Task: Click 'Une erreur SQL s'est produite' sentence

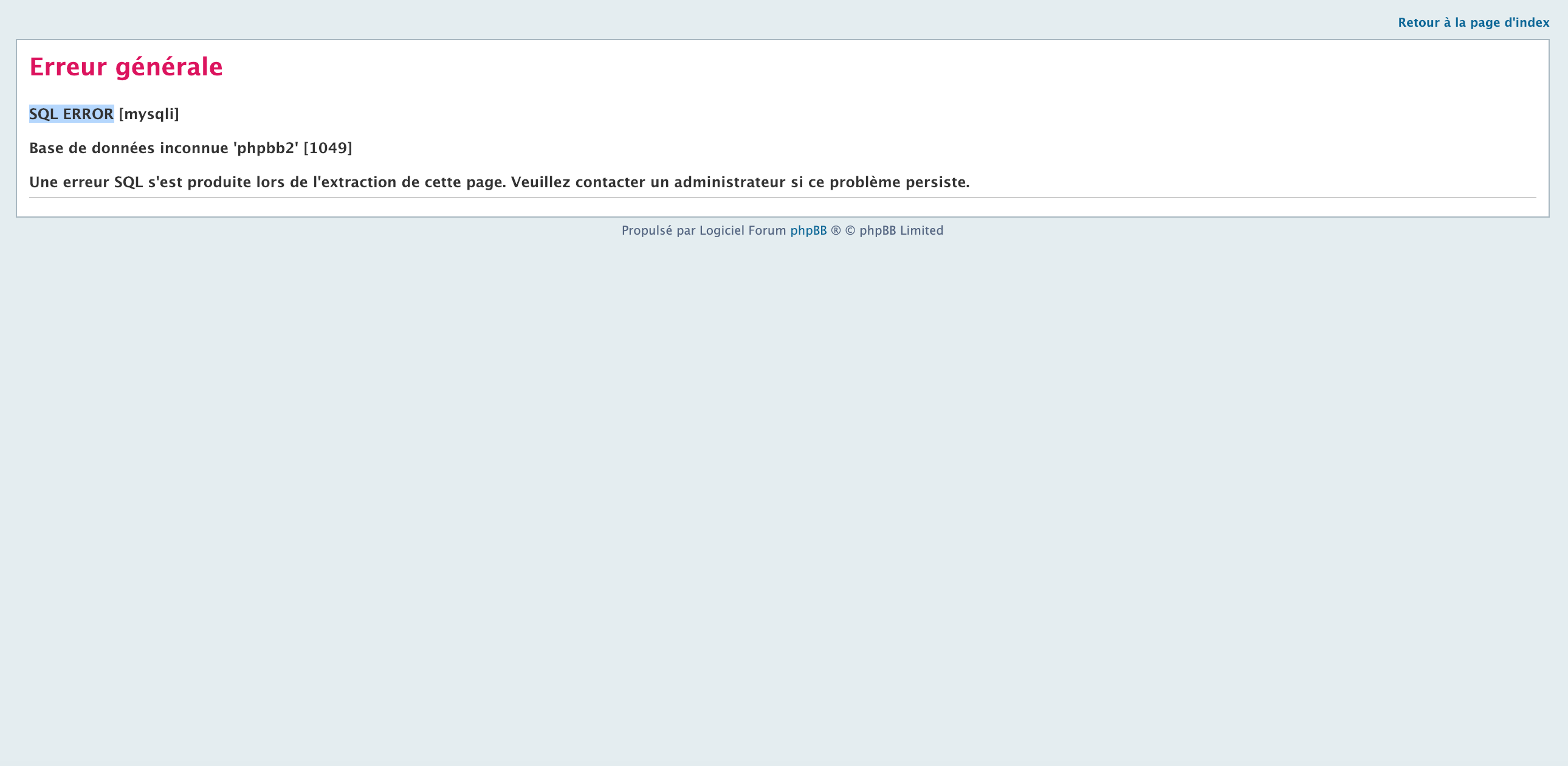Action: [x=140, y=182]
